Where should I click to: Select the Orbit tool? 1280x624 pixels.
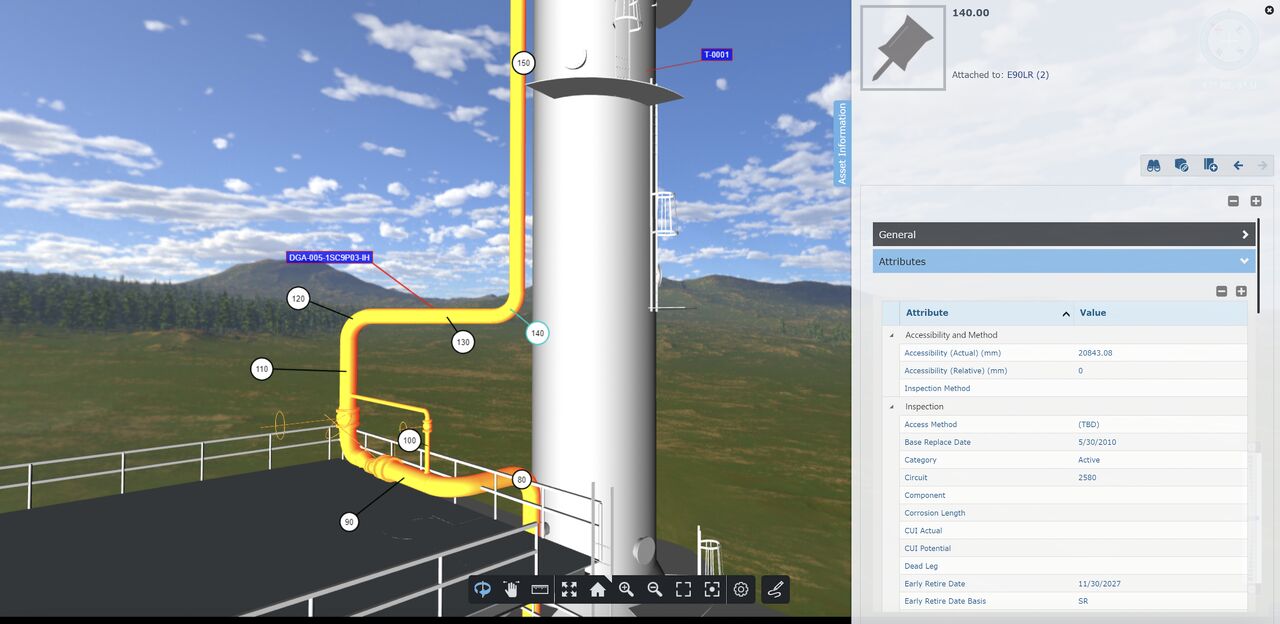coord(482,589)
